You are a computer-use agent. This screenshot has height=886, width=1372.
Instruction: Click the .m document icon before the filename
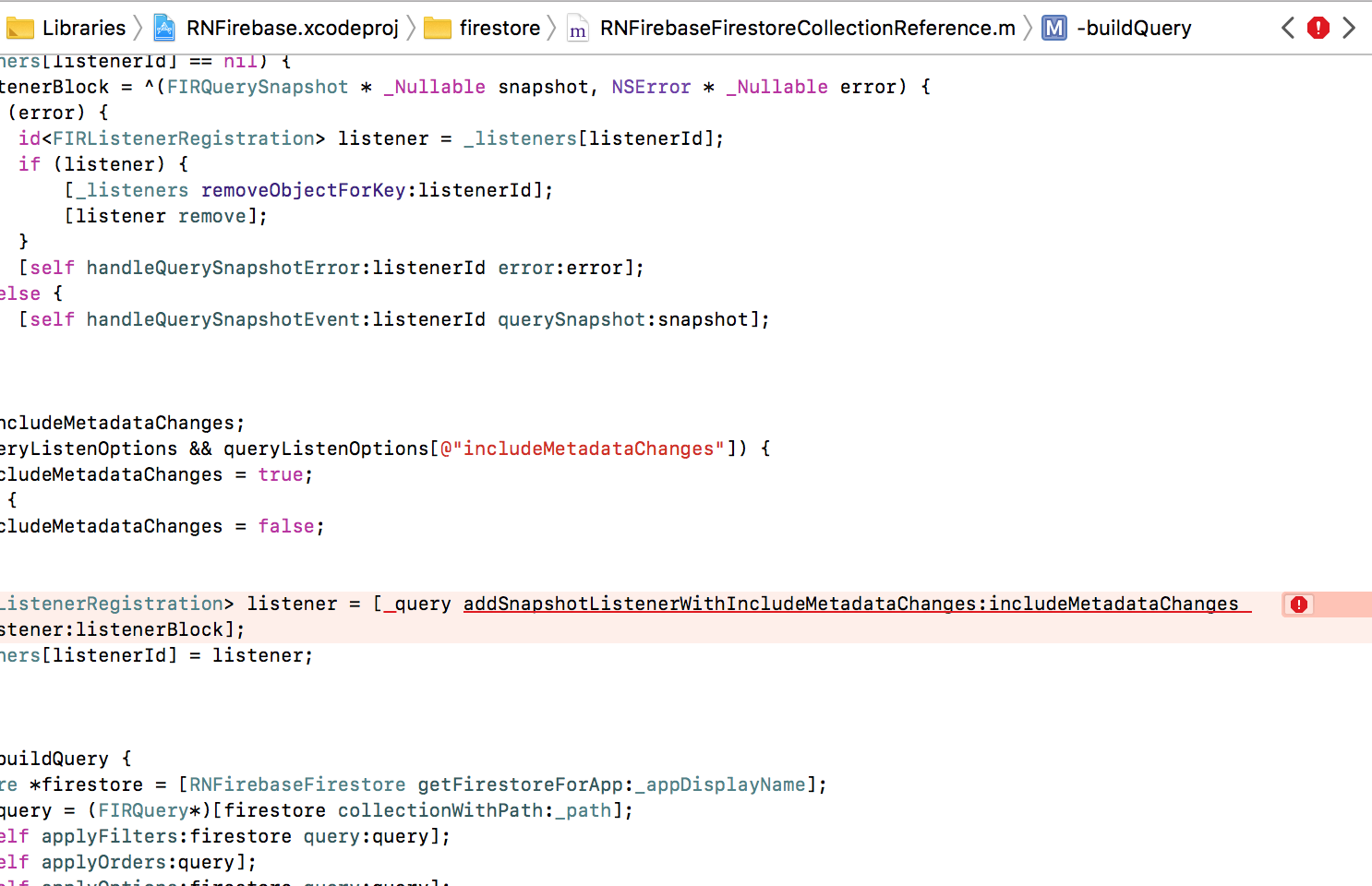[577, 28]
